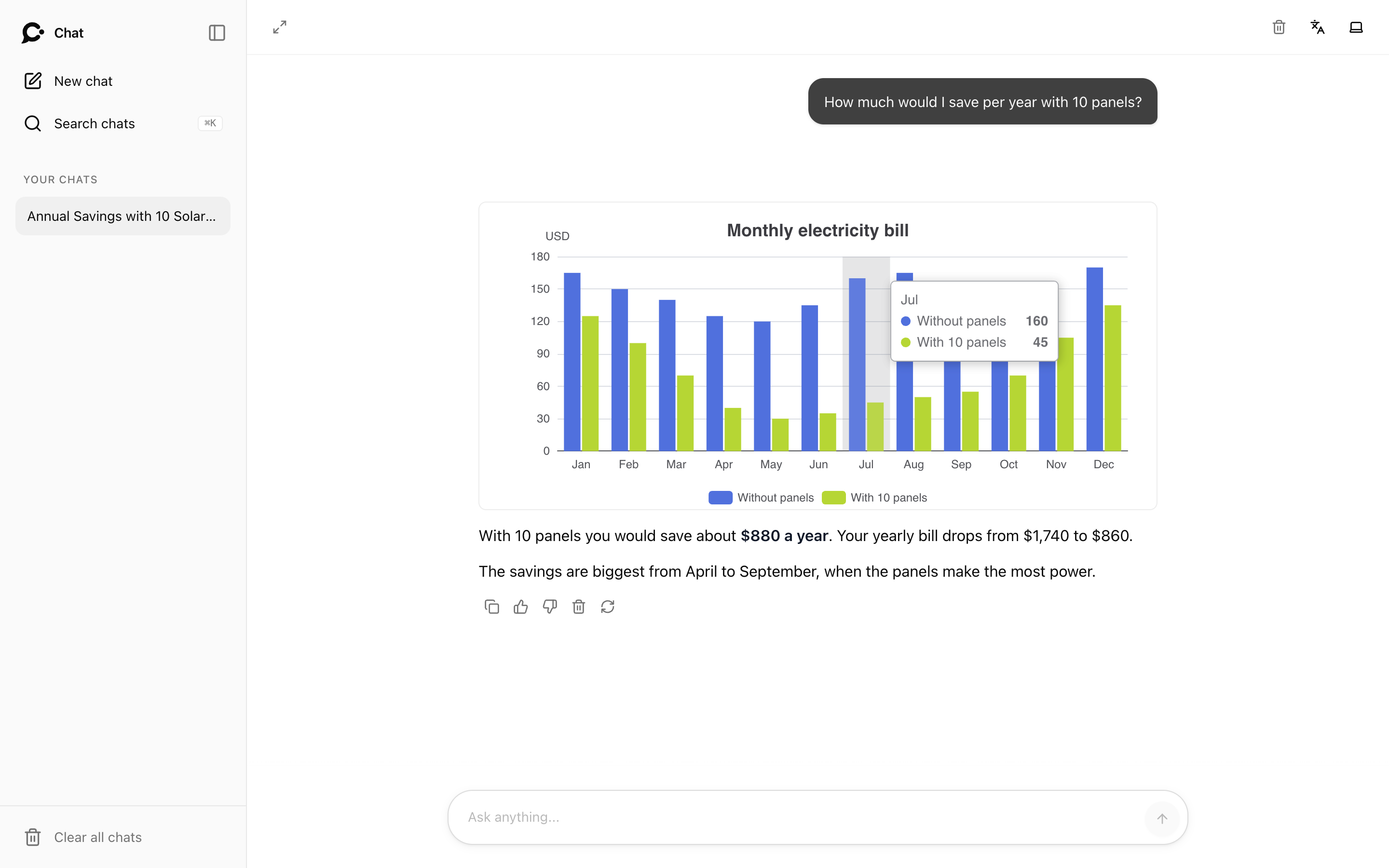Screen dimensions: 1389x868
Task: Click the Monthly electricity bill chart title
Action: point(817,230)
